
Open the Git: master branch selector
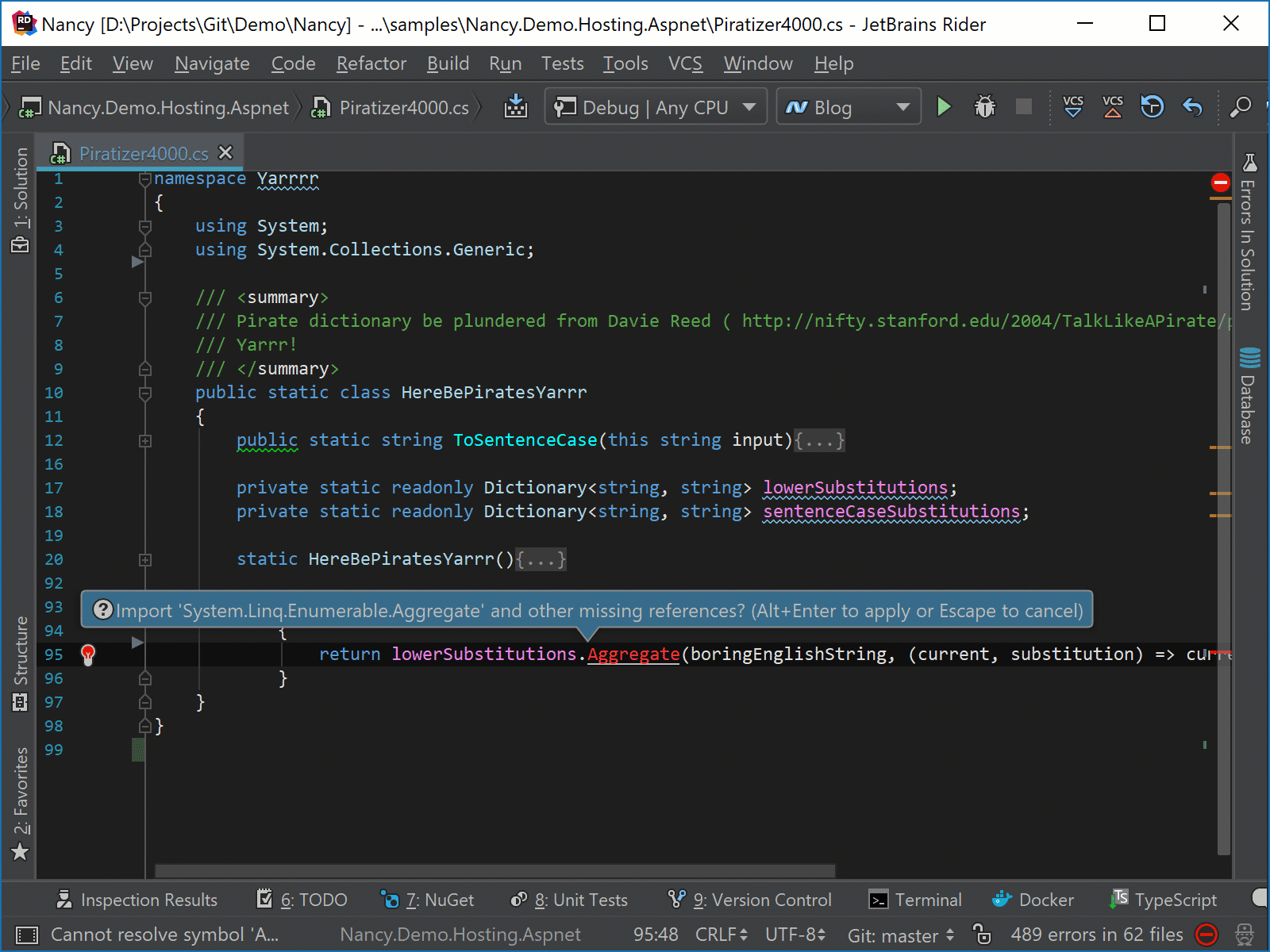point(901,935)
